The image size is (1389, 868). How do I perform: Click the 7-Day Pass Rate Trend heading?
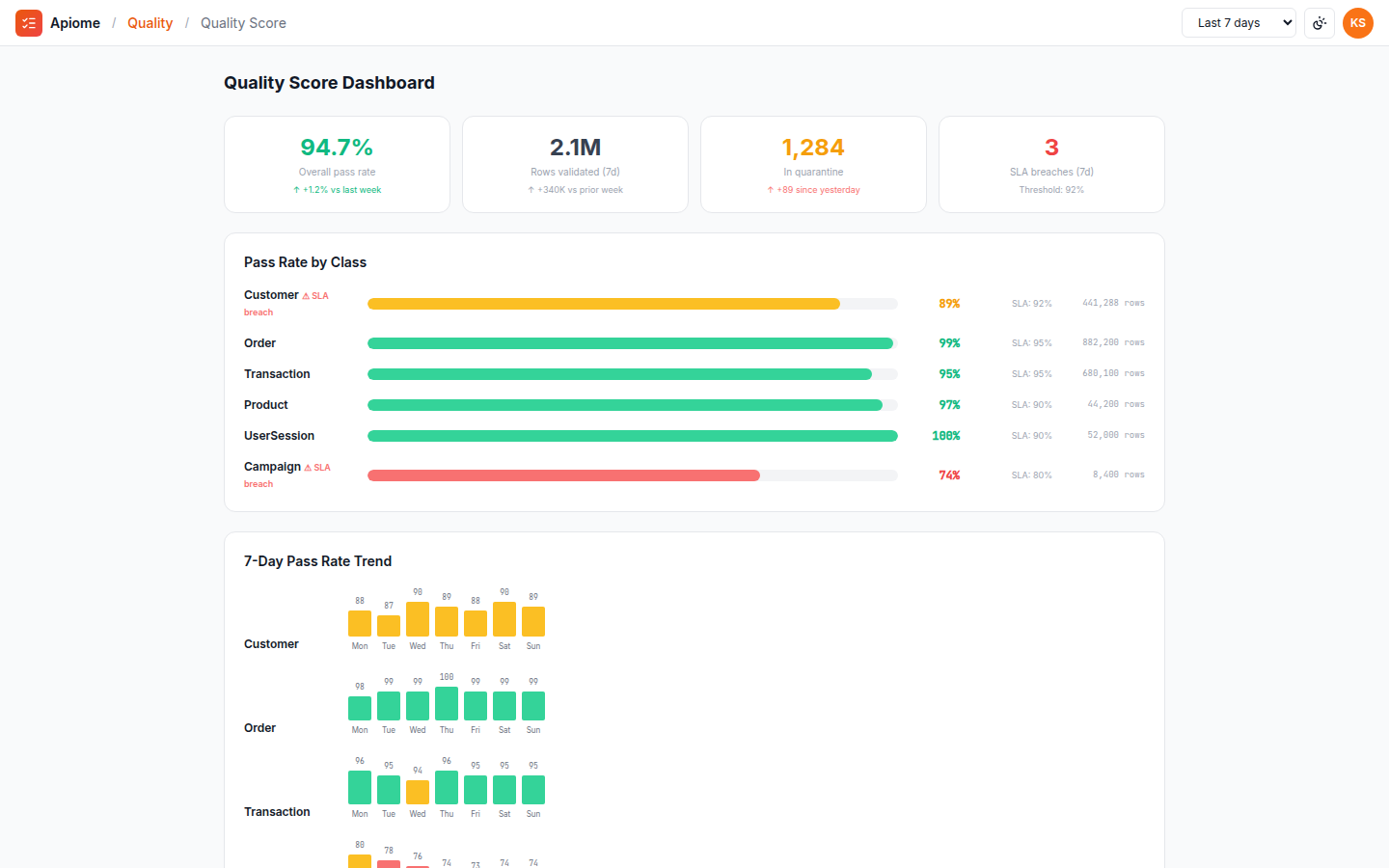click(317, 561)
